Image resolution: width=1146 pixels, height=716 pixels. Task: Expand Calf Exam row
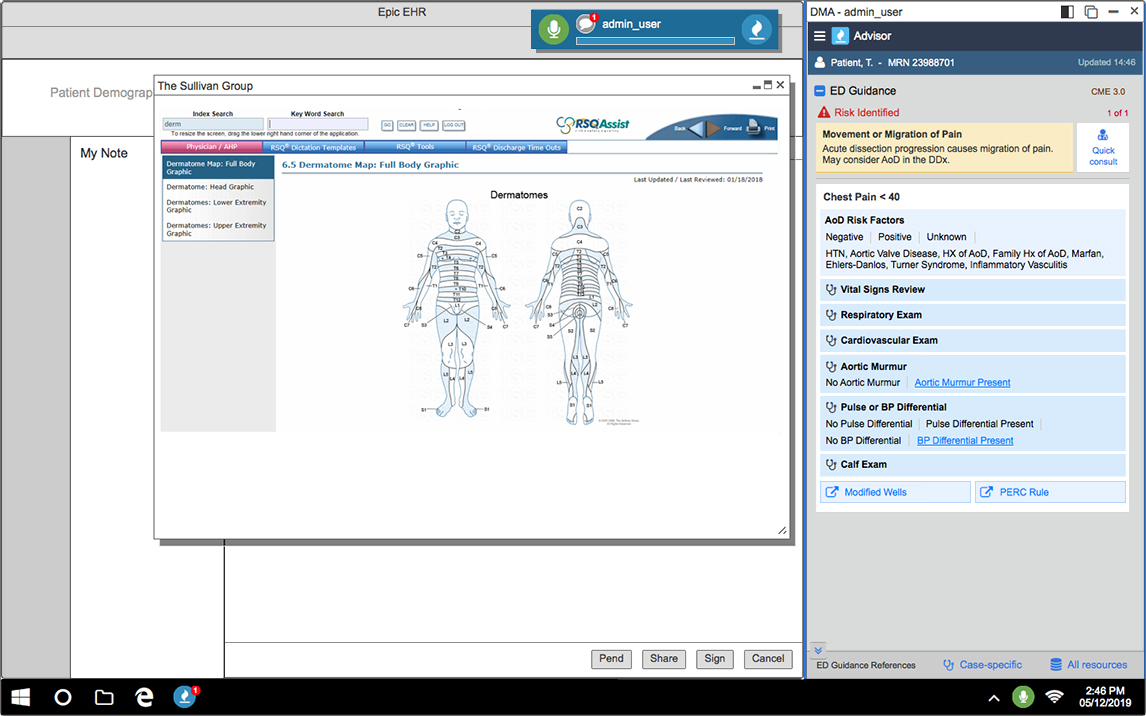point(973,465)
